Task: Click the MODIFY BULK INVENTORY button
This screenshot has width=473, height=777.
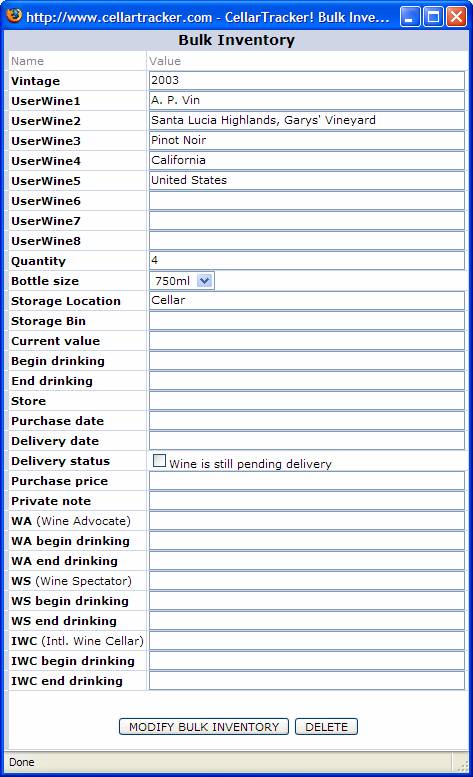Action: click(x=204, y=727)
